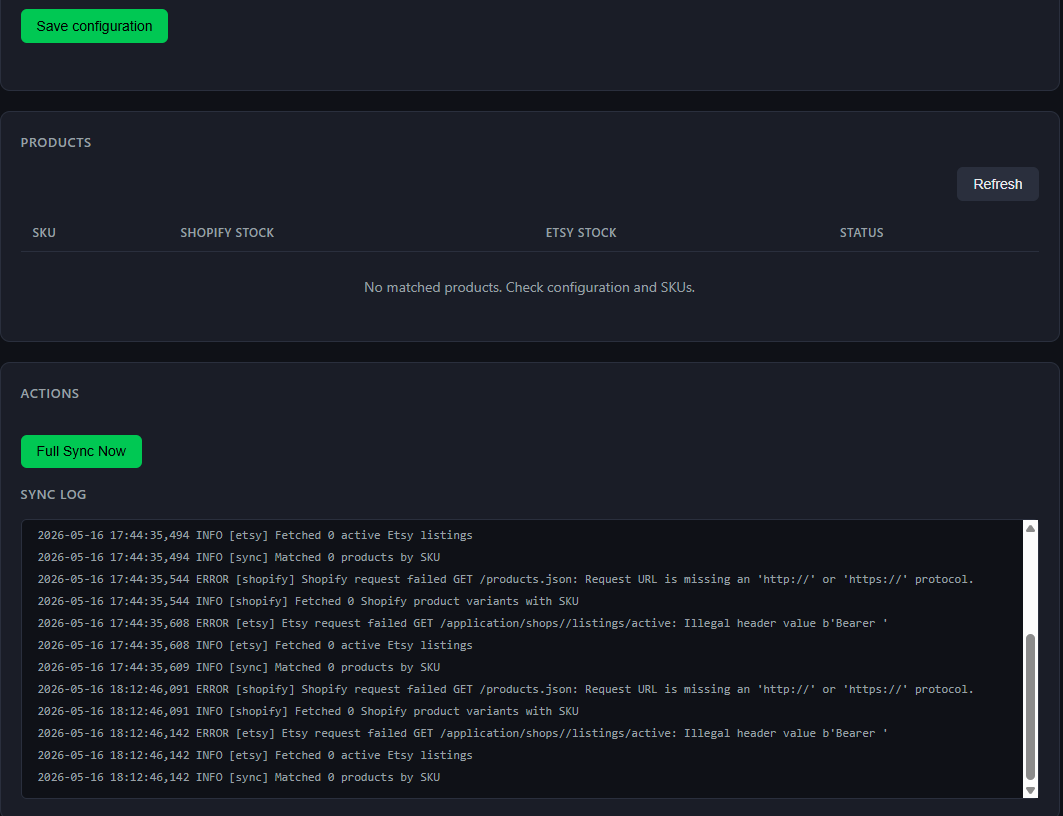Screen dimensions: 1063x816
Task: Click the SYNC LOG heading
Action: (53, 495)
